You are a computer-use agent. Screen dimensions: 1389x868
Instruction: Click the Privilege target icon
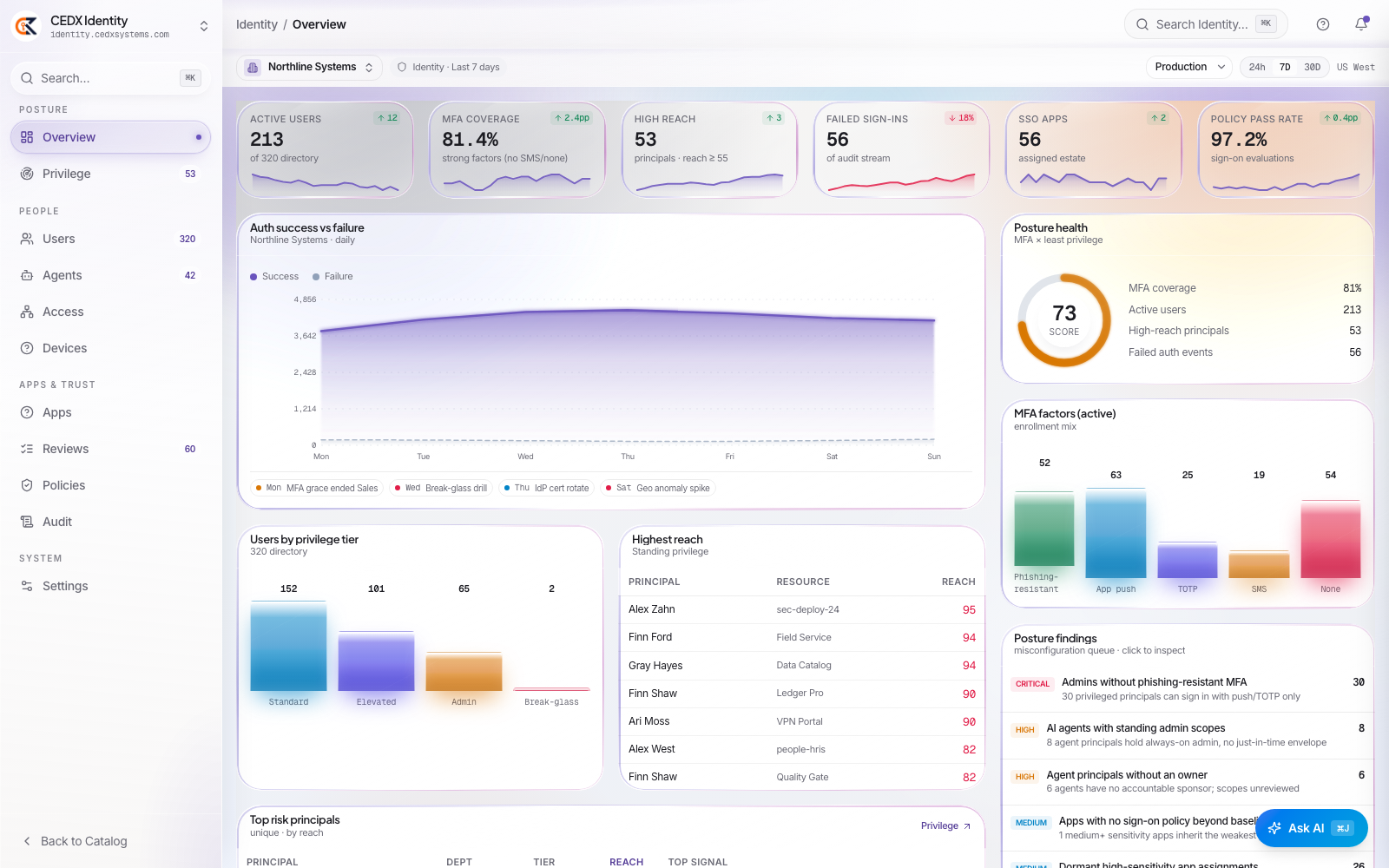[27, 174]
